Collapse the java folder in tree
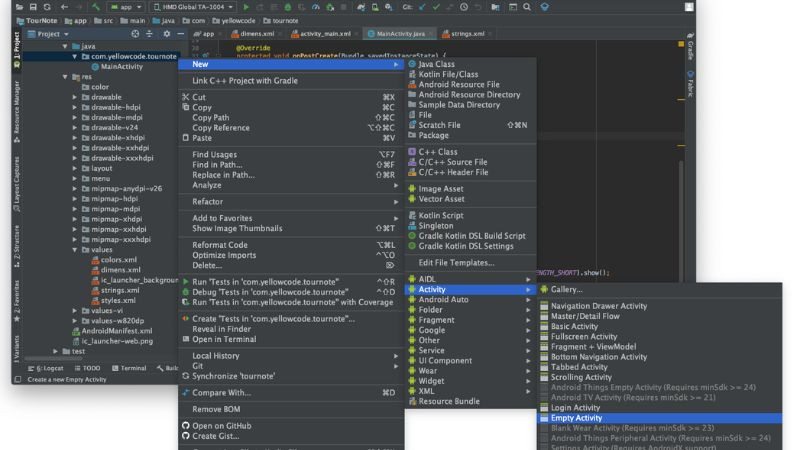Screen dimensions: 800x450 click(x=65, y=46)
